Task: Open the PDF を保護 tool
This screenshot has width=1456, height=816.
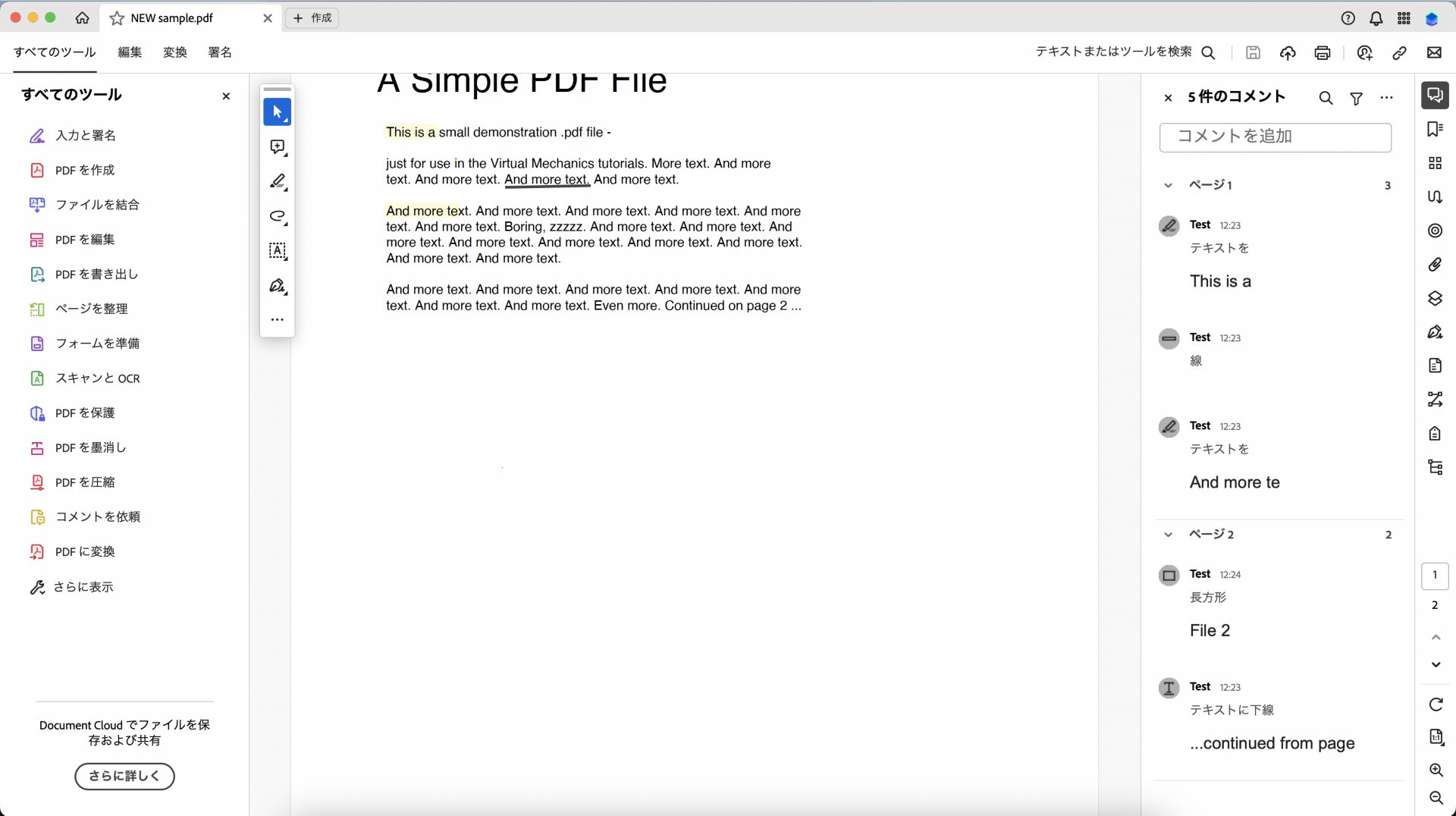Action: 72,413
